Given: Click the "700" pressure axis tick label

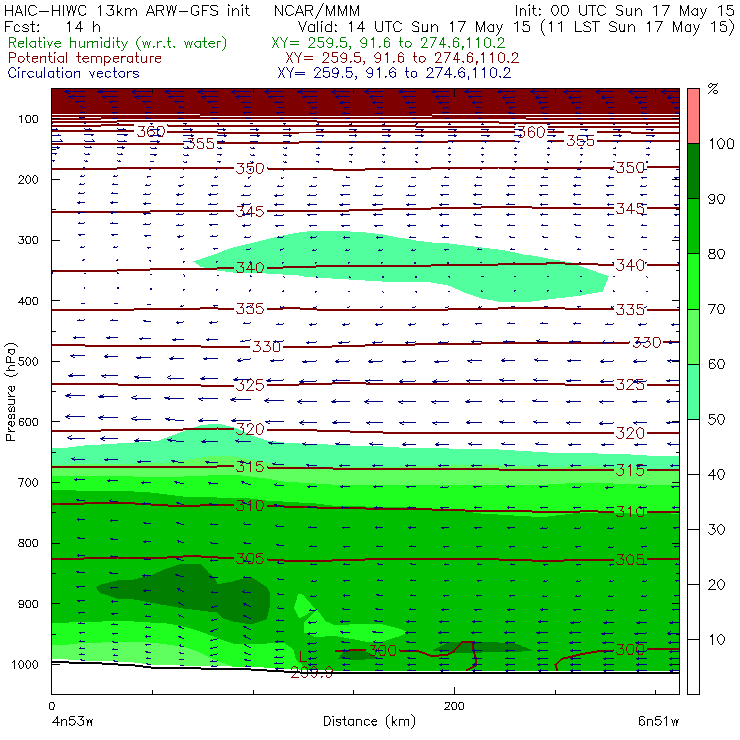Looking at the screenshot, I should [28, 482].
